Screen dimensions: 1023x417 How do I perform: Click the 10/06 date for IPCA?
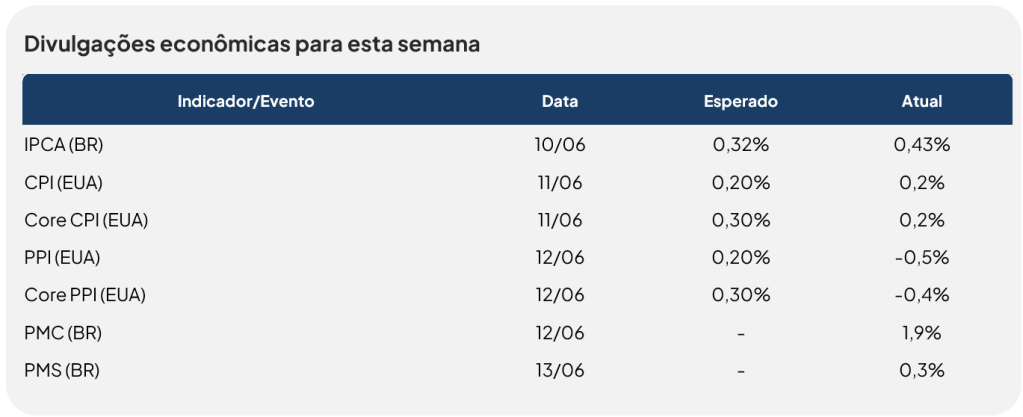pyautogui.click(x=560, y=146)
